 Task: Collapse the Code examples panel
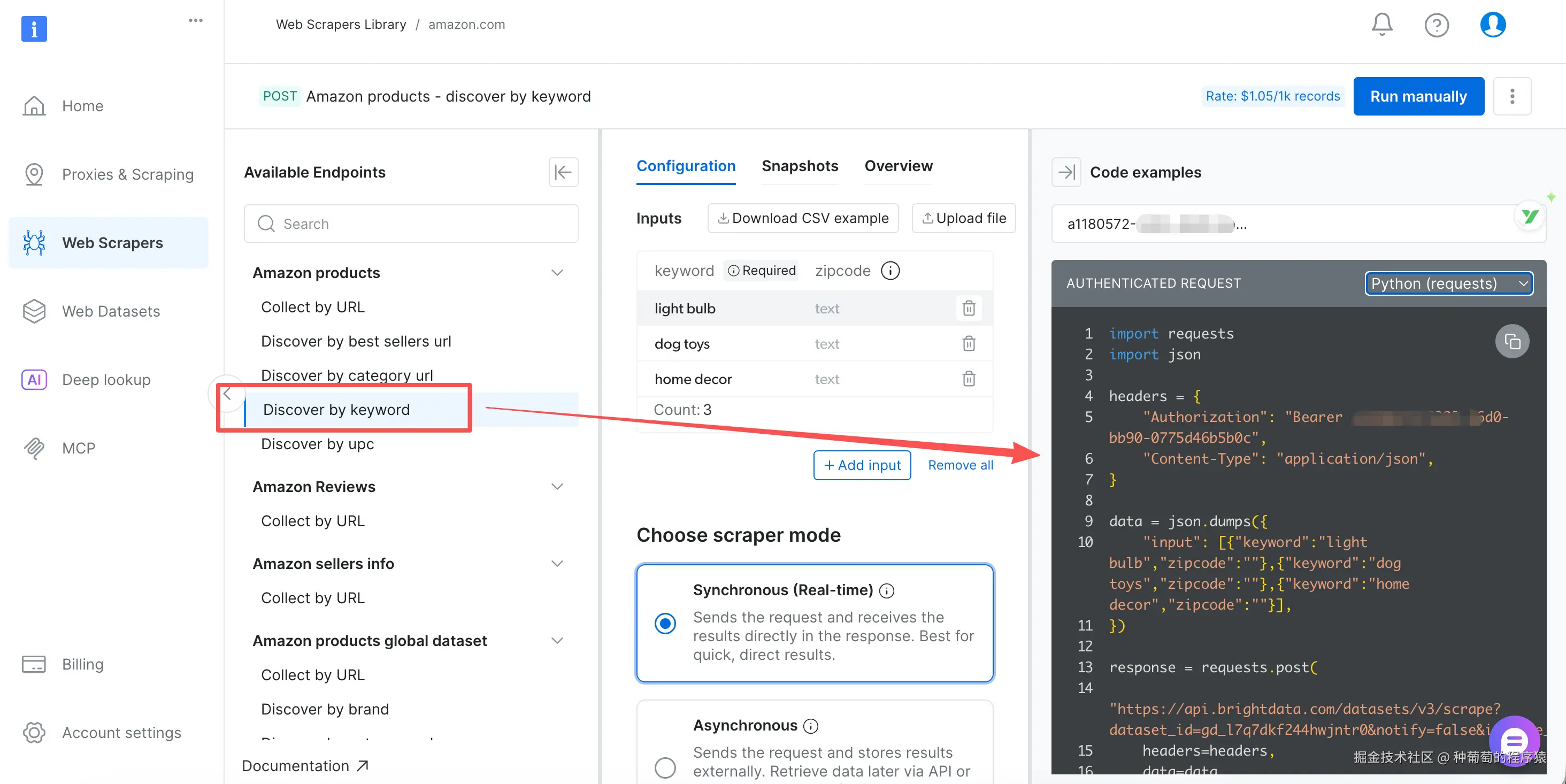pyautogui.click(x=1066, y=173)
